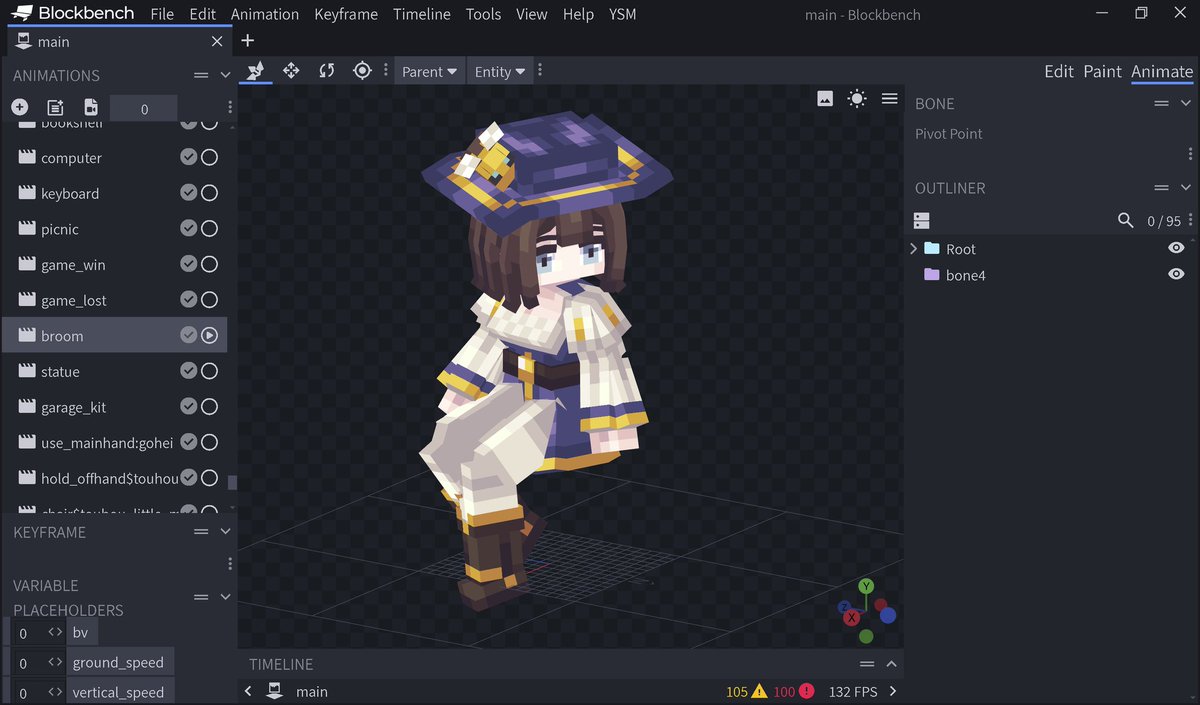Image resolution: width=1200 pixels, height=705 pixels.
Task: Click the X axis on navigation gizmo
Action: click(x=852, y=618)
